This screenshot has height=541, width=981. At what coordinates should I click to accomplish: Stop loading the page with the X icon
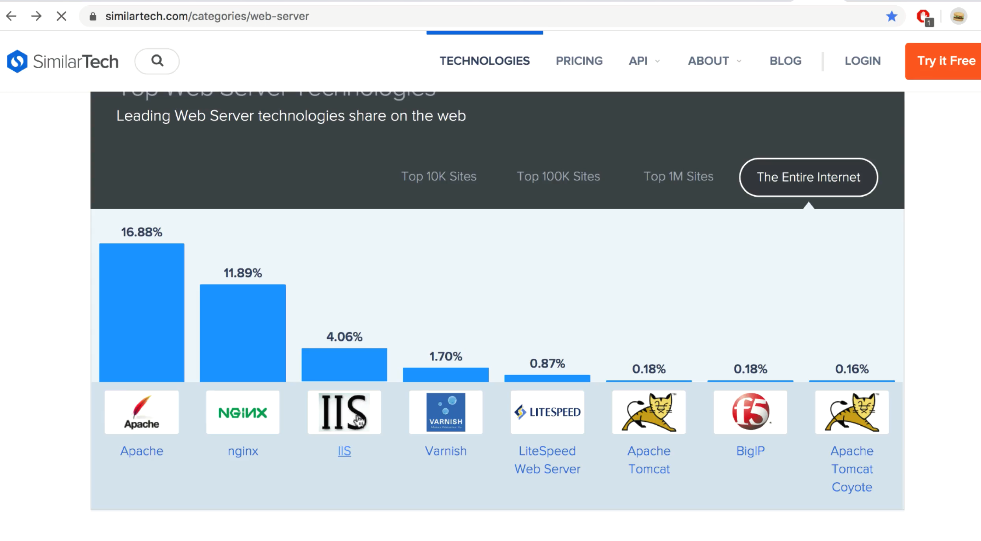tap(61, 16)
